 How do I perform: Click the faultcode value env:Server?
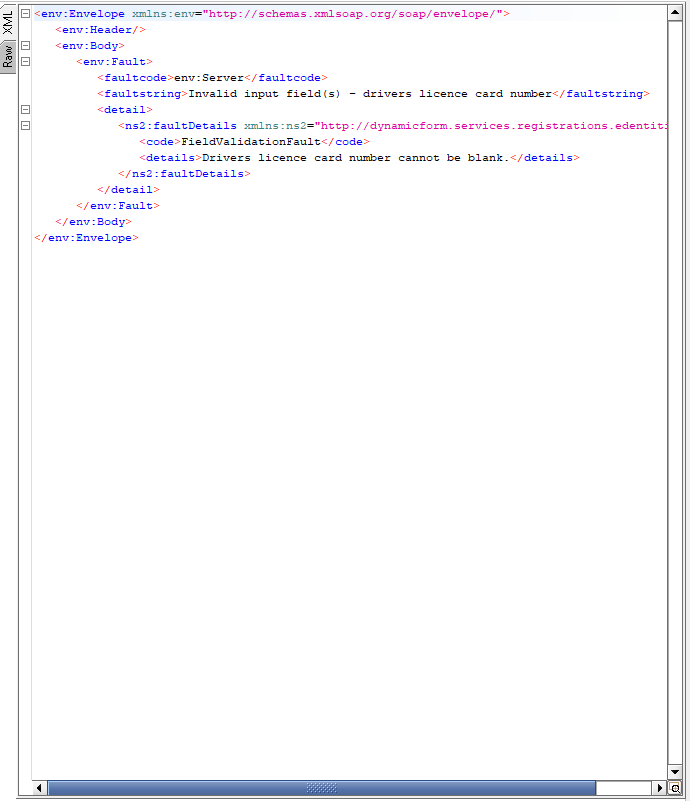click(209, 78)
